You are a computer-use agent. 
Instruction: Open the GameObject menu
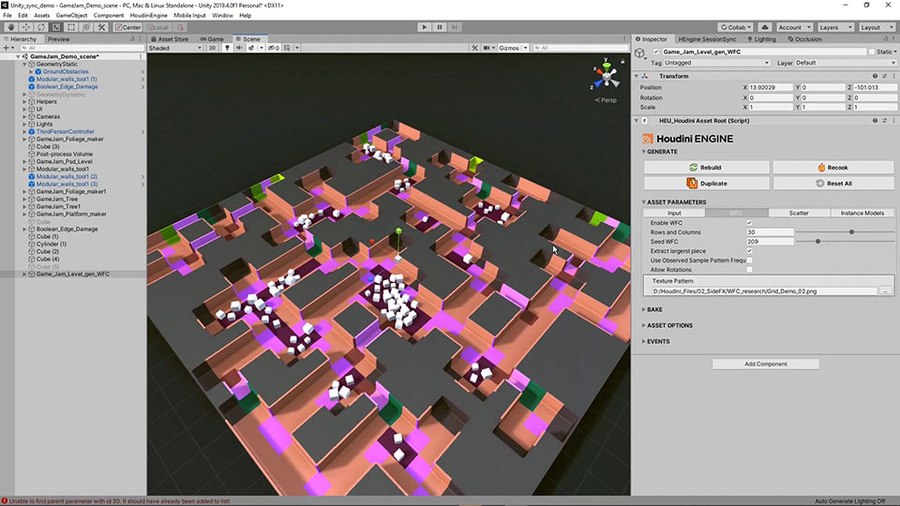click(72, 15)
